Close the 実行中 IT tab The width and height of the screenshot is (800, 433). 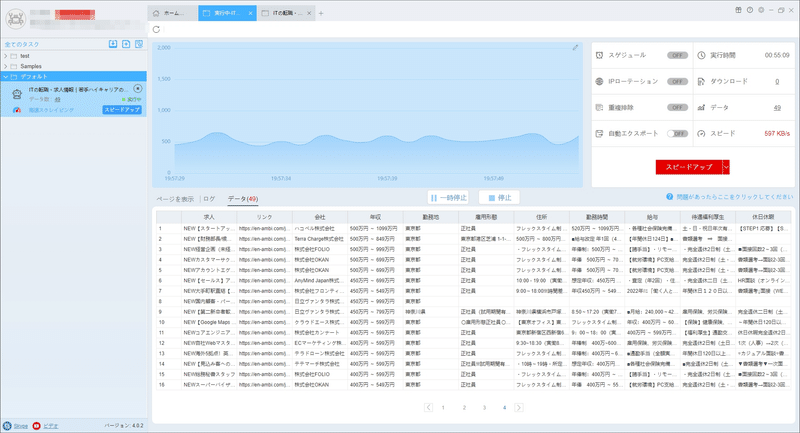[x=251, y=13]
